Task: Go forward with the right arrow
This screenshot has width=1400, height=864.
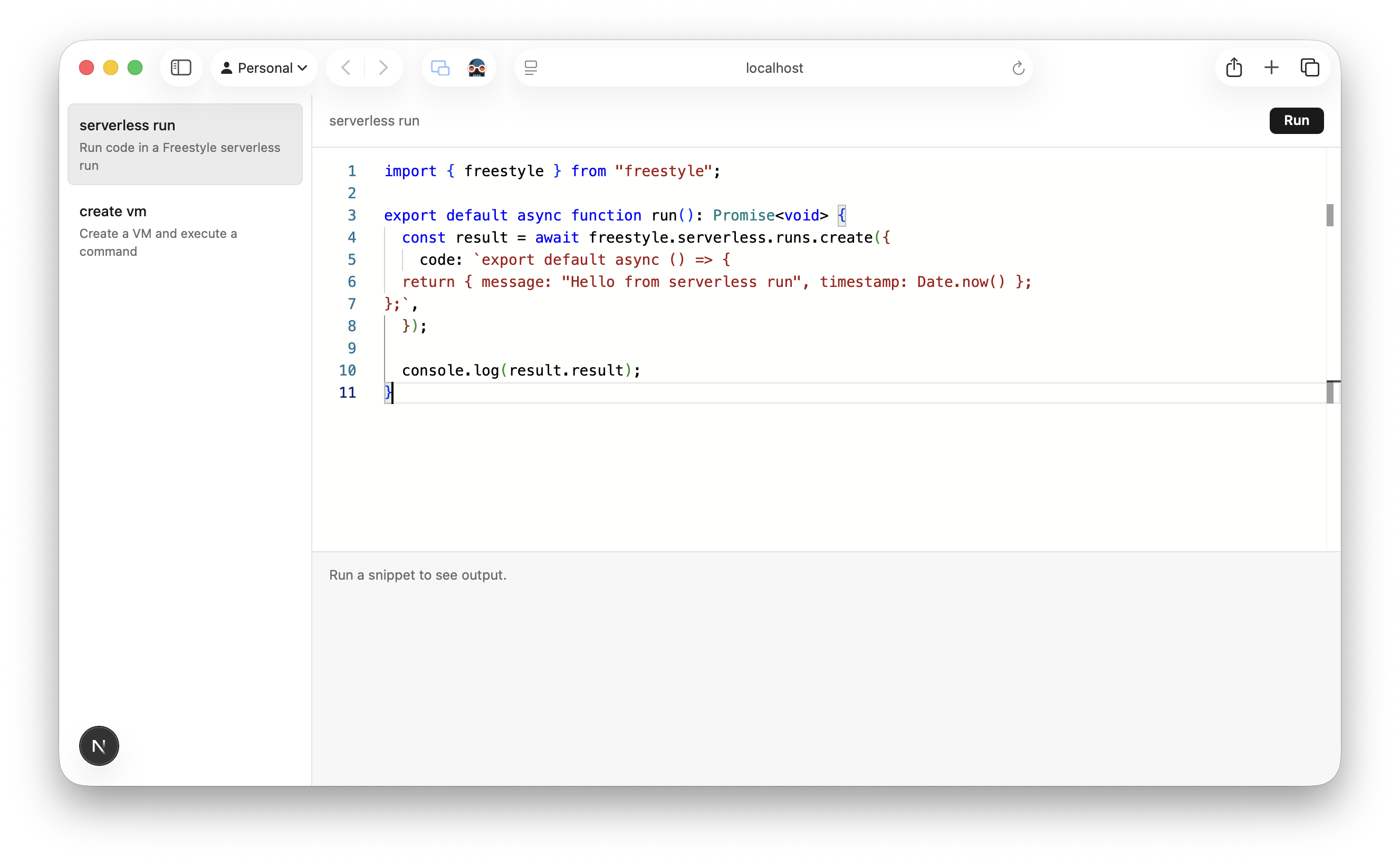Action: click(383, 68)
